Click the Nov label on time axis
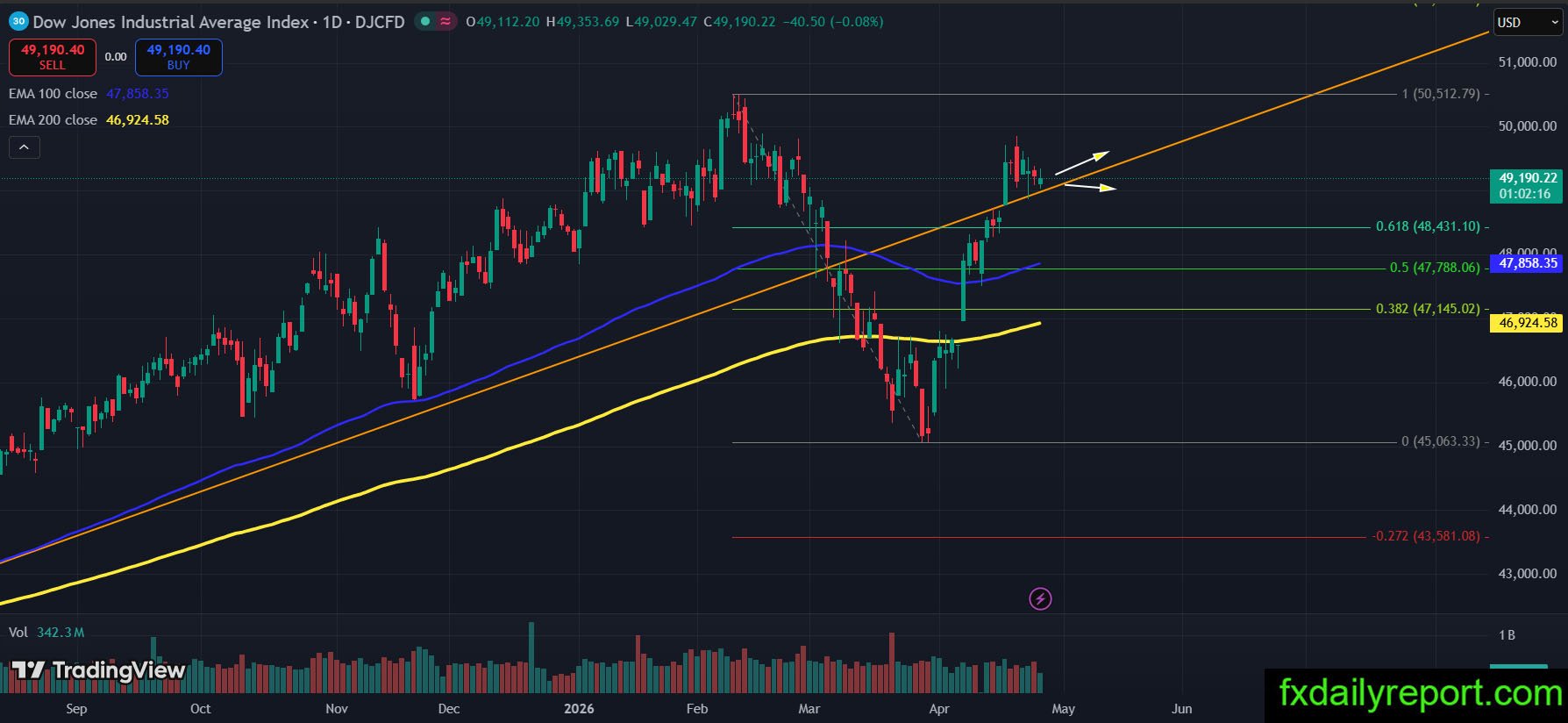1568x723 pixels. pos(337,709)
